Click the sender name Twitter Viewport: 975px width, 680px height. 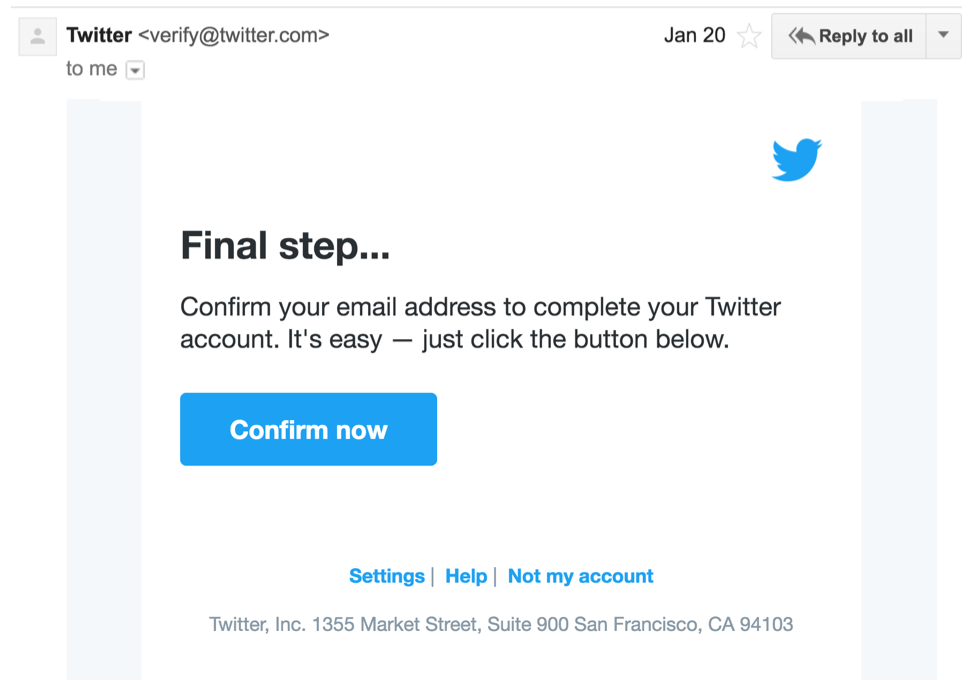(x=99, y=36)
